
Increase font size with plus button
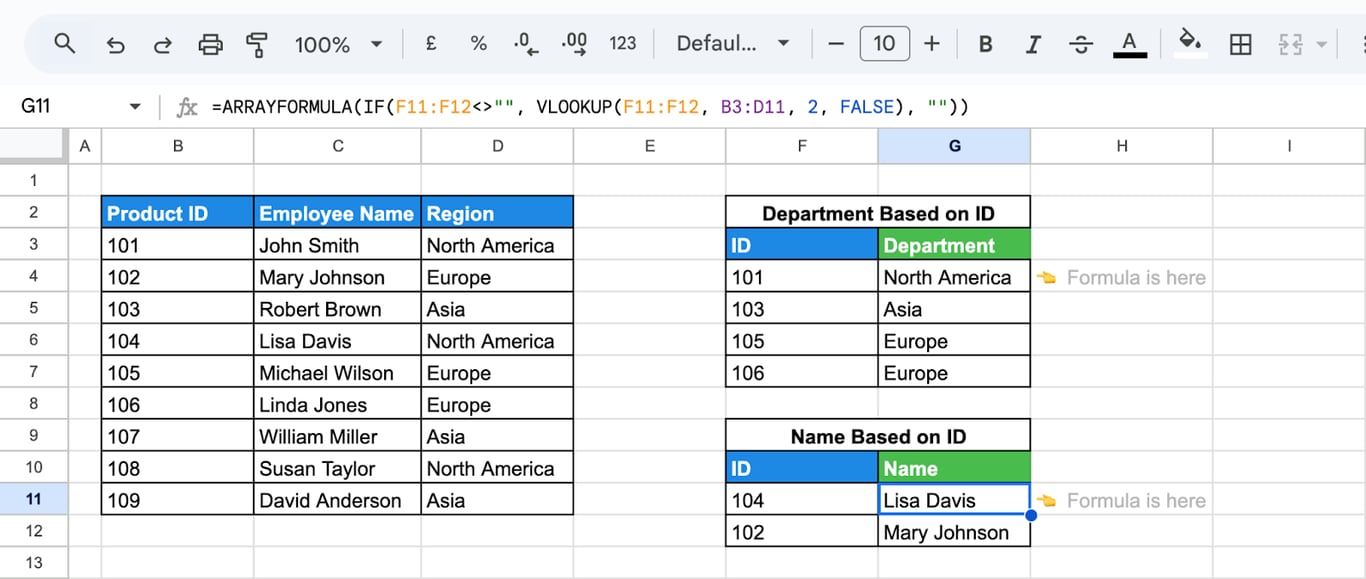click(932, 44)
